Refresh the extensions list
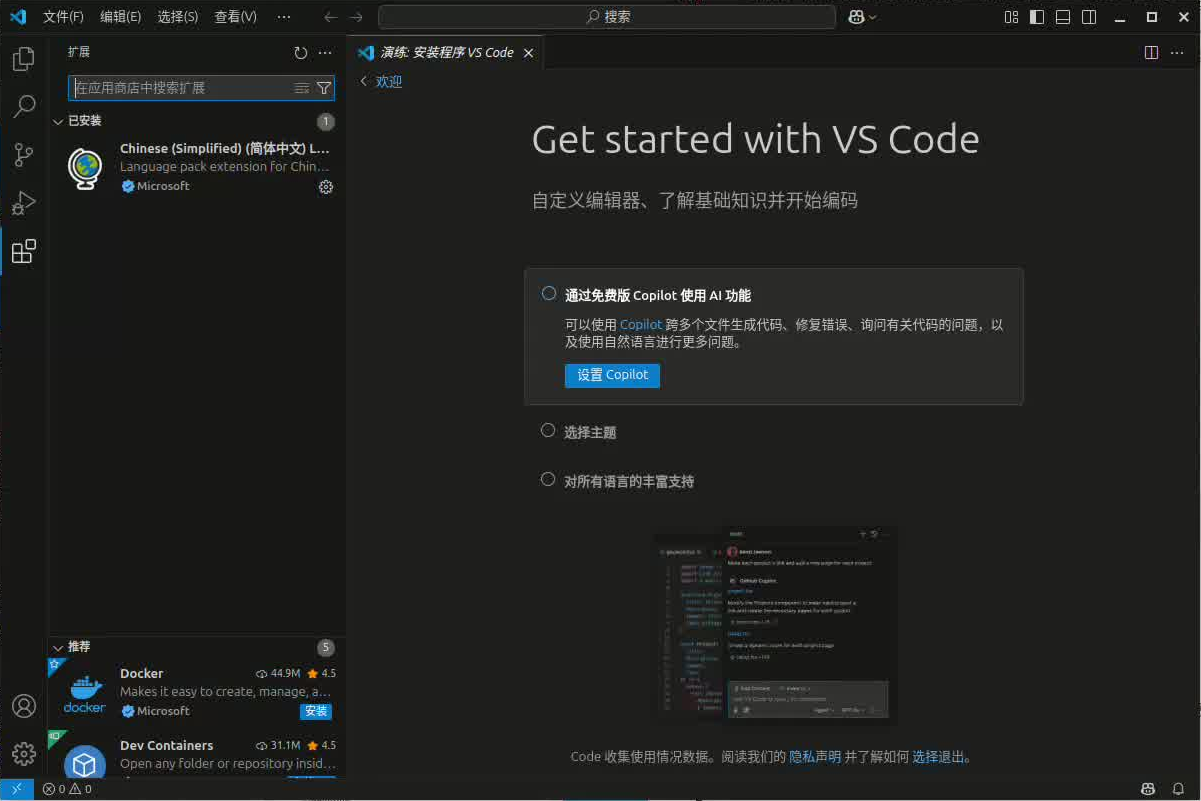 (x=301, y=52)
